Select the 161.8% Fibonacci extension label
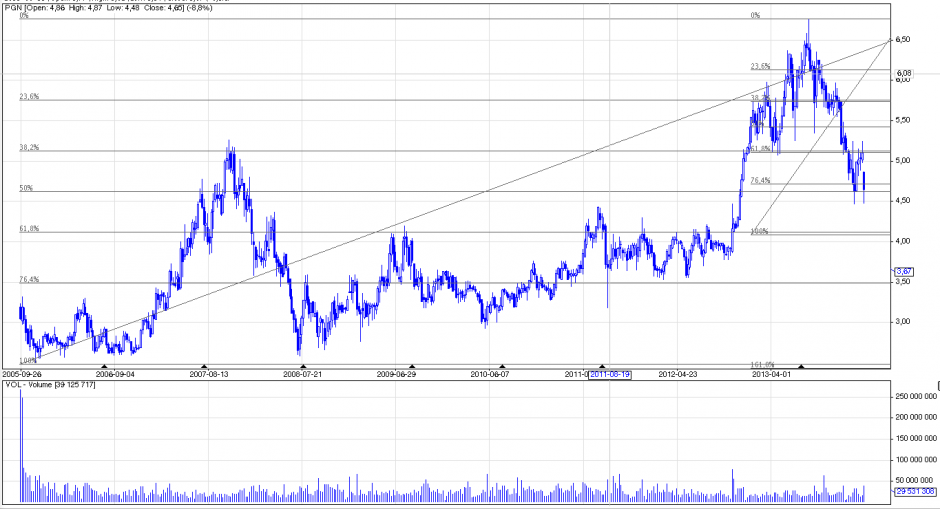 click(763, 364)
